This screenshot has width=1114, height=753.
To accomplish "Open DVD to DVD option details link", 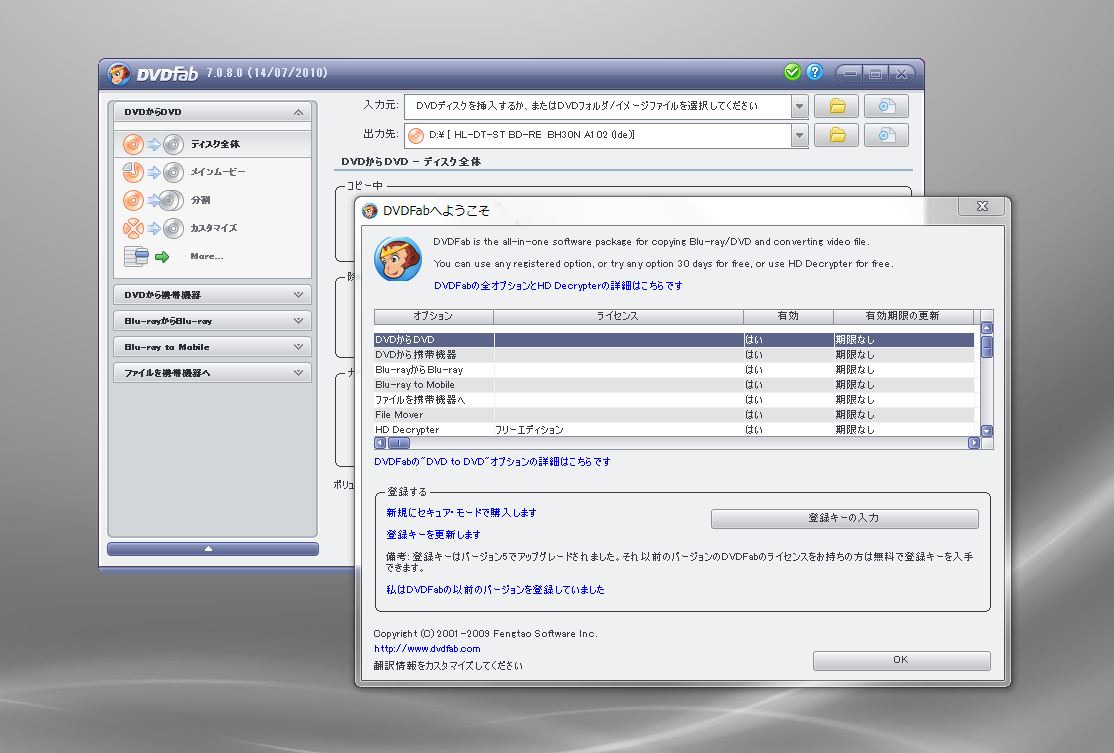I will pyautogui.click(x=492, y=462).
